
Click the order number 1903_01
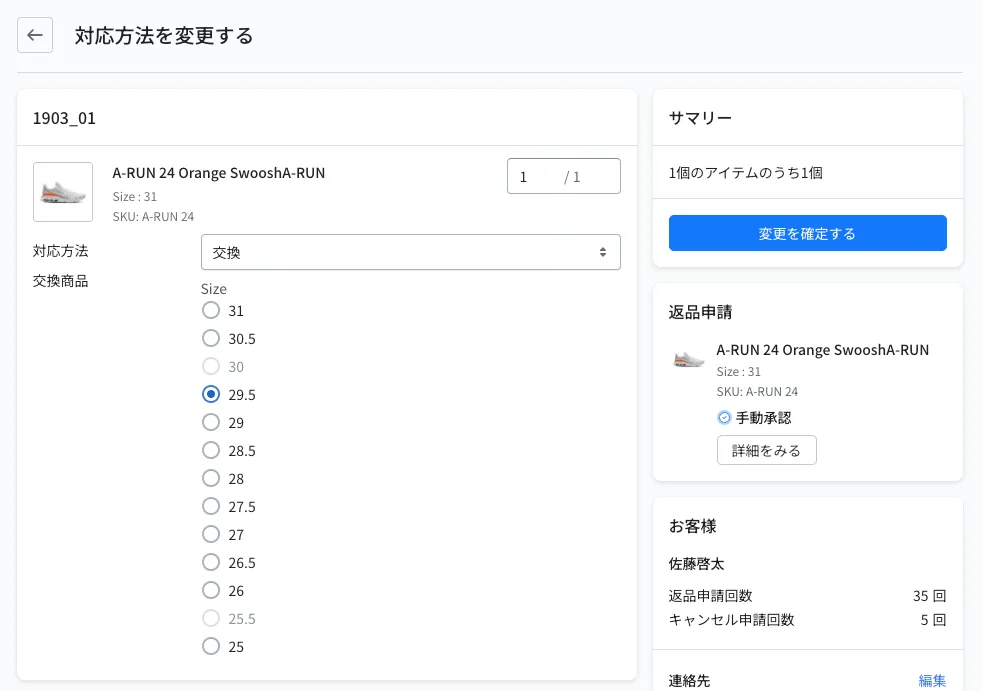tap(64, 118)
